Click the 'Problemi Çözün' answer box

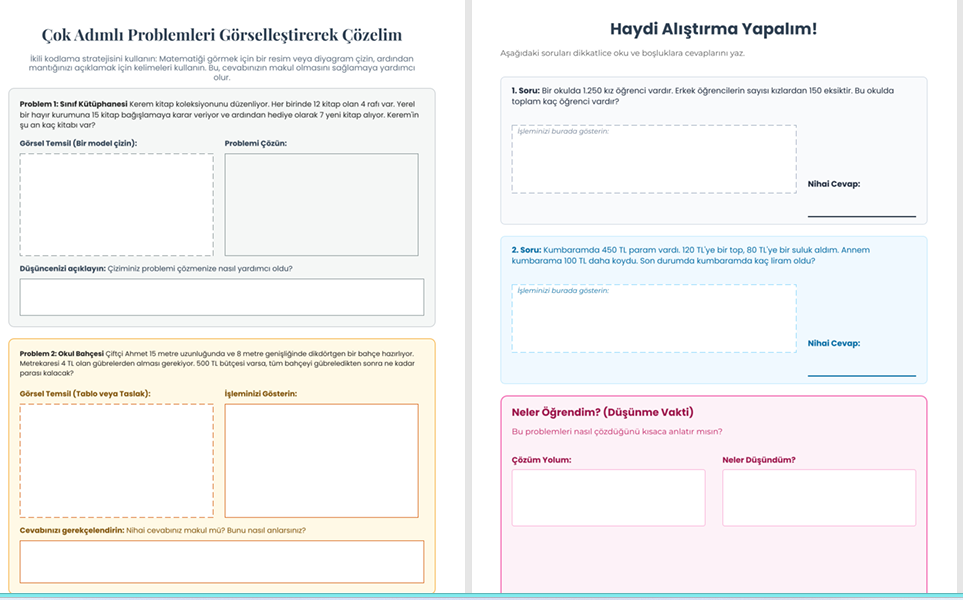(321, 204)
